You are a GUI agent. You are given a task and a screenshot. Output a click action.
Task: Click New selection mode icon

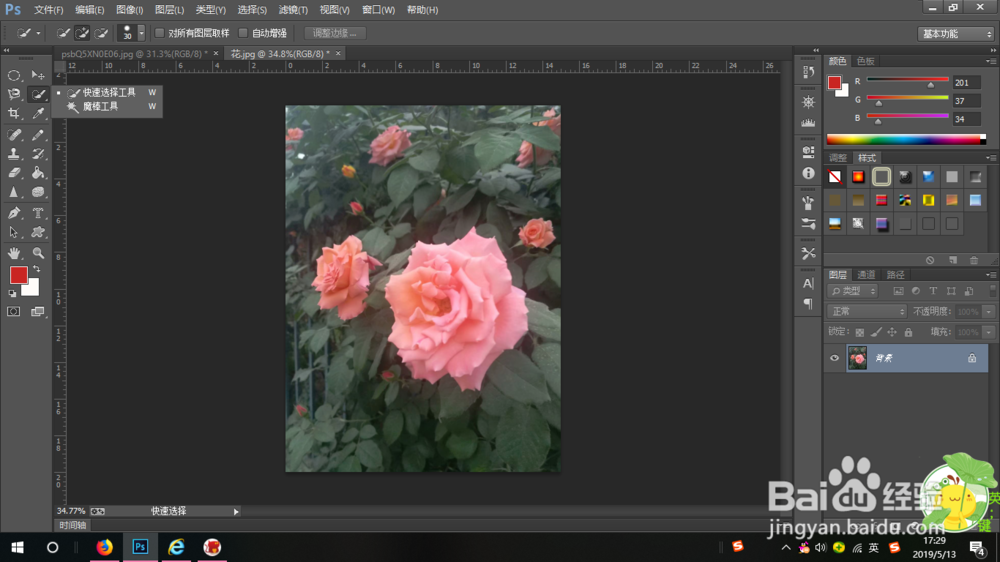[x=63, y=33]
